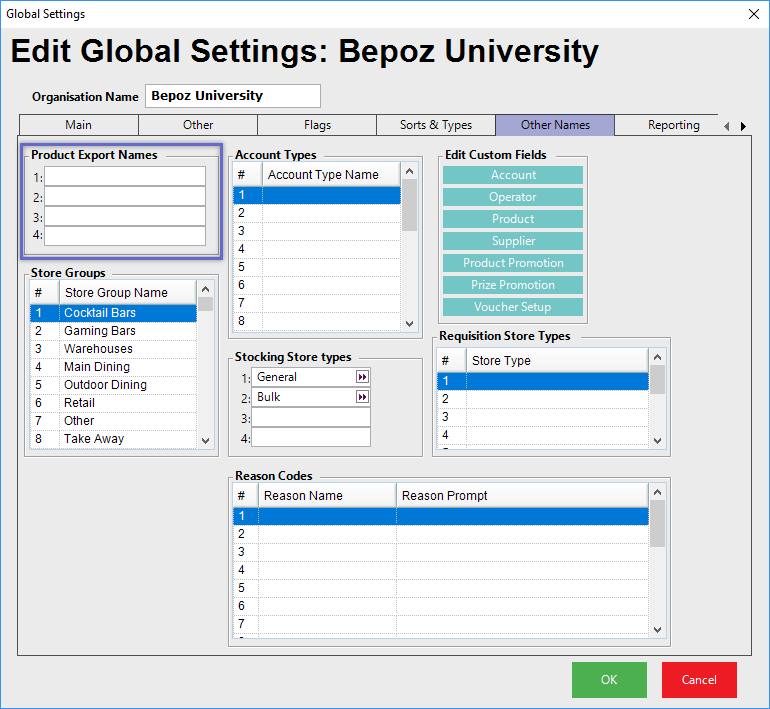Cancel the global settings changes

[x=699, y=680]
